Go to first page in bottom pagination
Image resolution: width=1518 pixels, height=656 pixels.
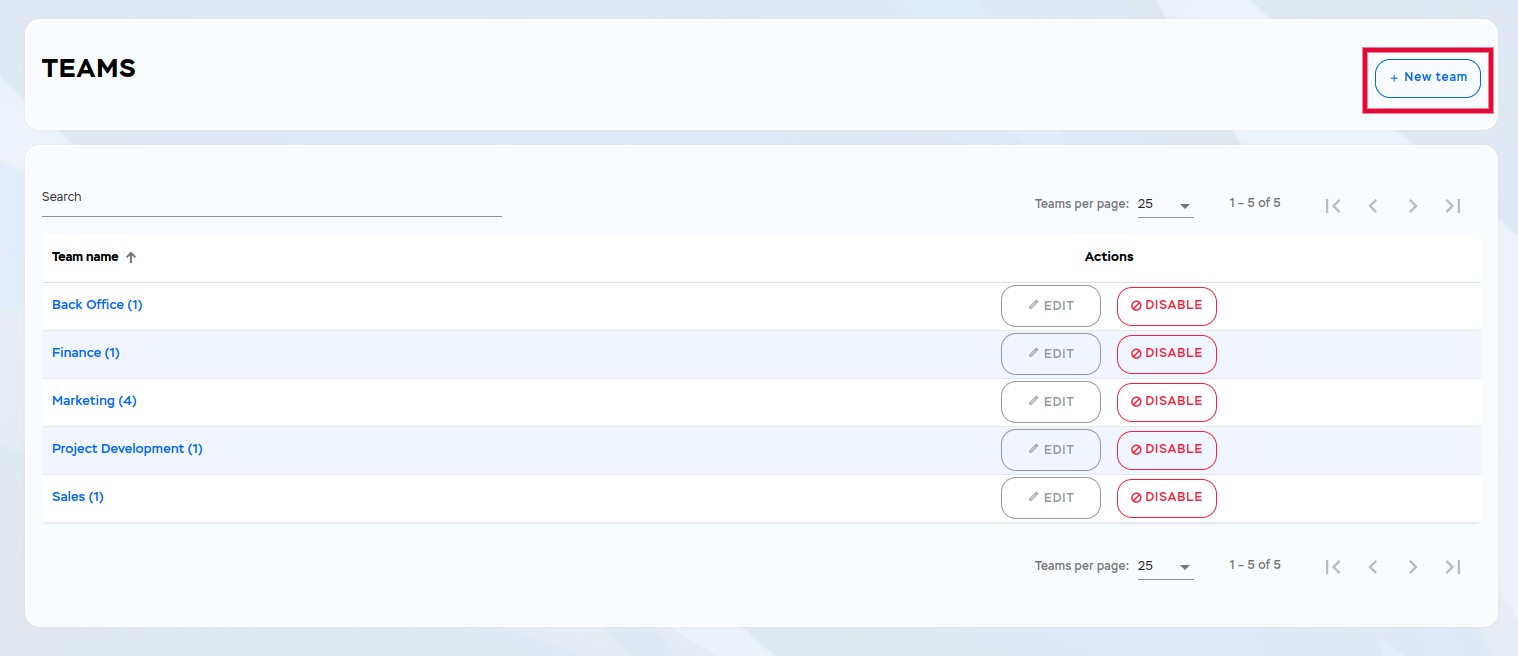pyautogui.click(x=1332, y=567)
